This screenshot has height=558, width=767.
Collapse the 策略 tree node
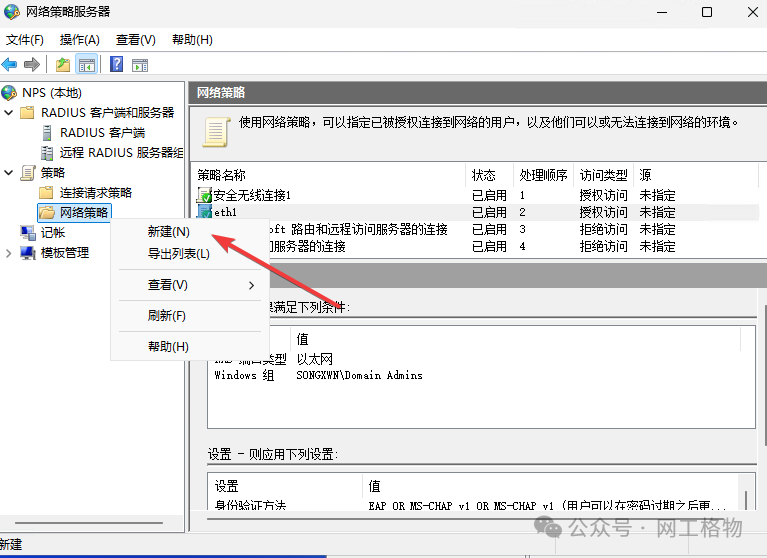point(8,173)
